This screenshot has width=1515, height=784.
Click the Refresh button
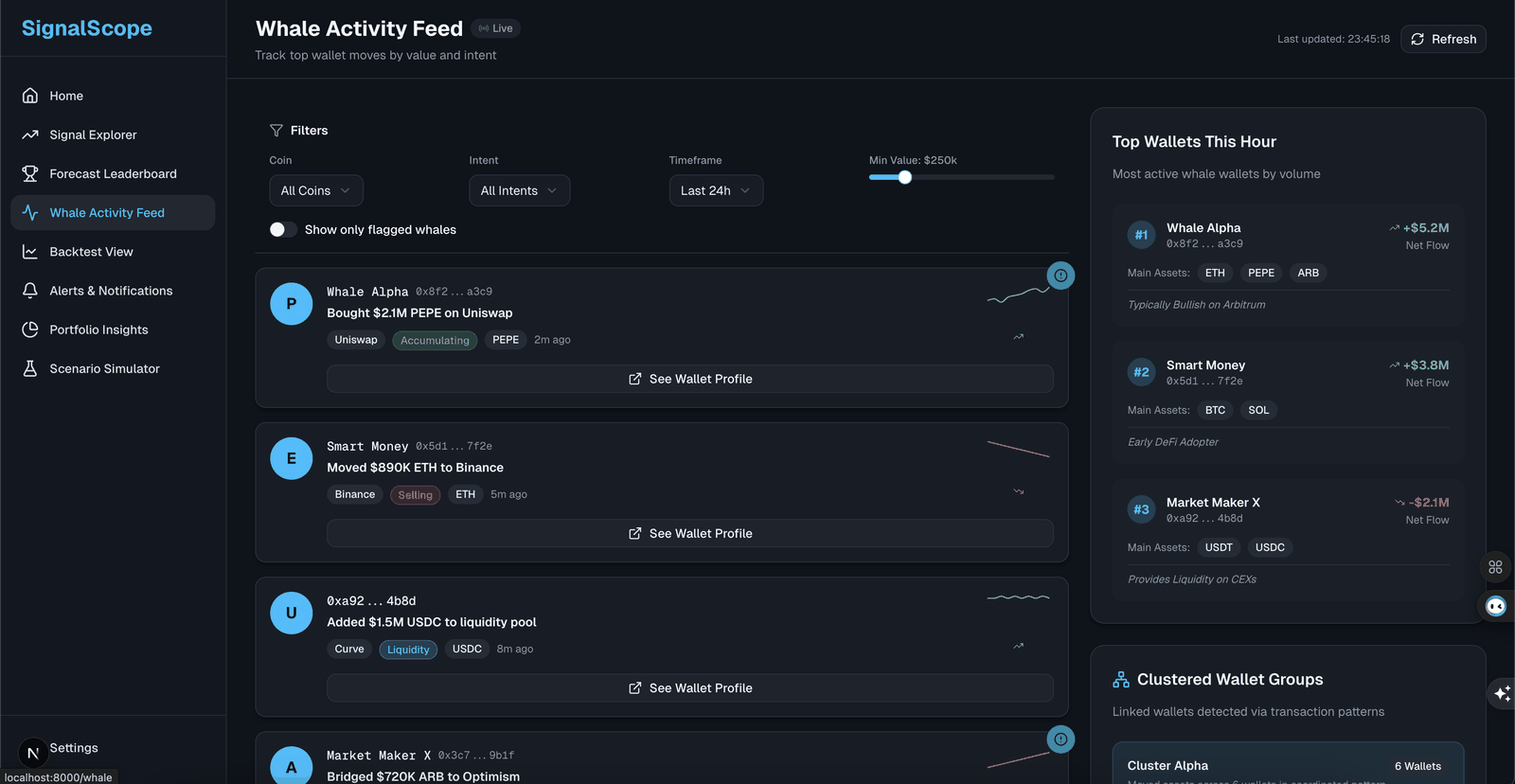1443,39
